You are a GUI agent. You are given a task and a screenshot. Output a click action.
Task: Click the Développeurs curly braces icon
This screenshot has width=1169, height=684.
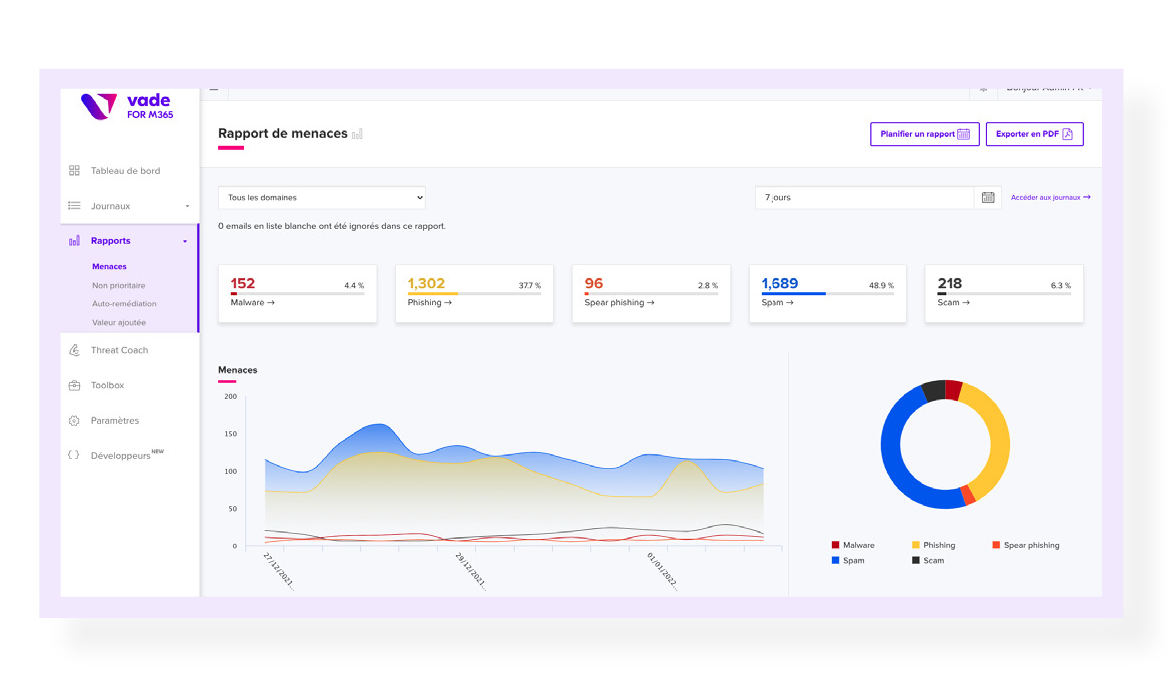[x=74, y=455]
